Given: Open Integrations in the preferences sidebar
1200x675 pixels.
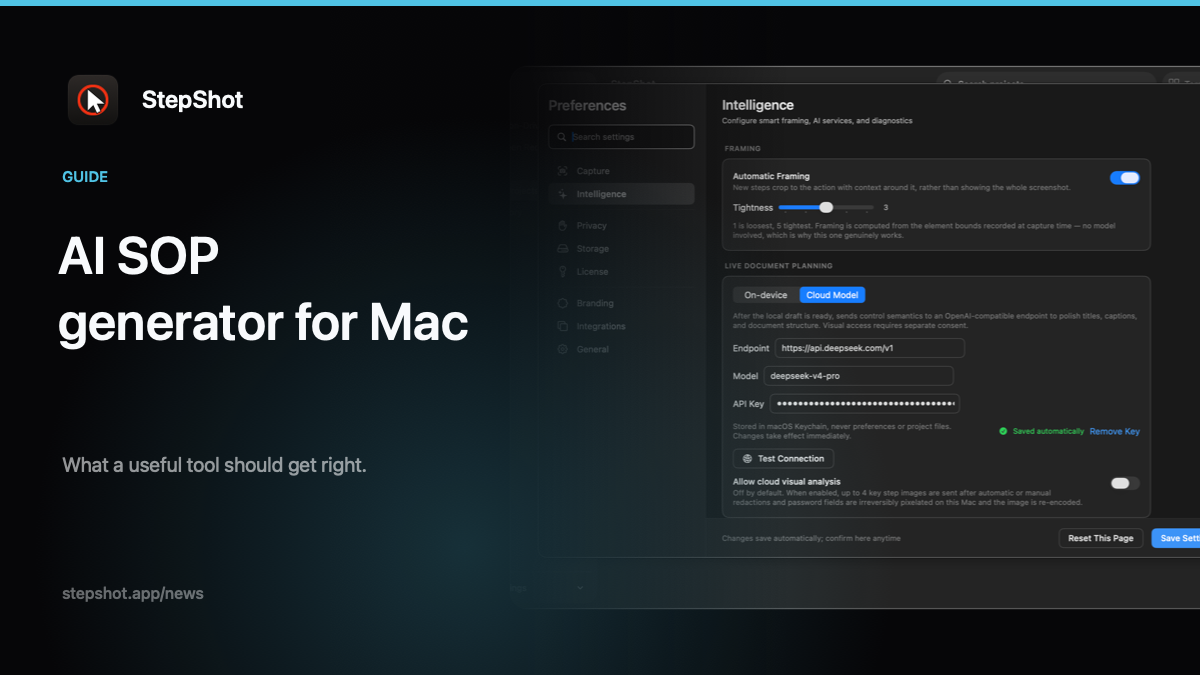Looking at the screenshot, I should 621,326.
